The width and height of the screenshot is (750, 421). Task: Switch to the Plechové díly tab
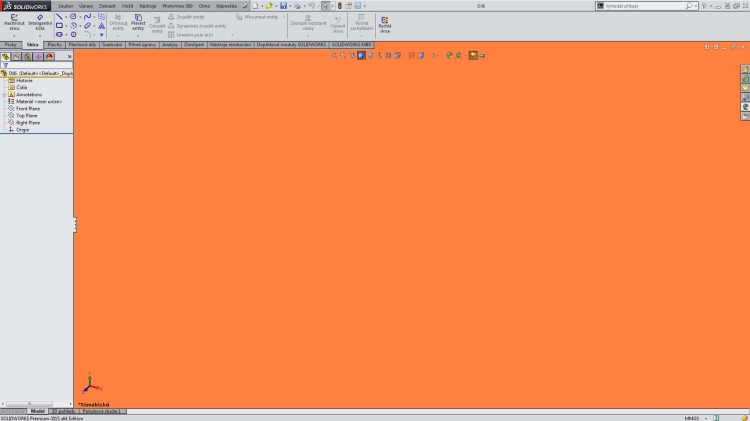[82, 44]
